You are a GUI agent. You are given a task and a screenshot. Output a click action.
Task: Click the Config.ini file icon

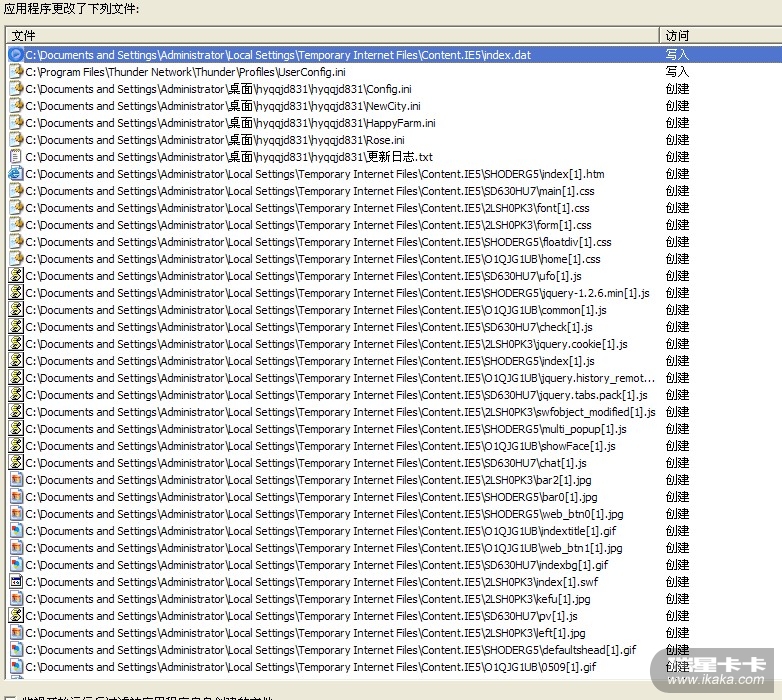pyautogui.click(x=16, y=89)
